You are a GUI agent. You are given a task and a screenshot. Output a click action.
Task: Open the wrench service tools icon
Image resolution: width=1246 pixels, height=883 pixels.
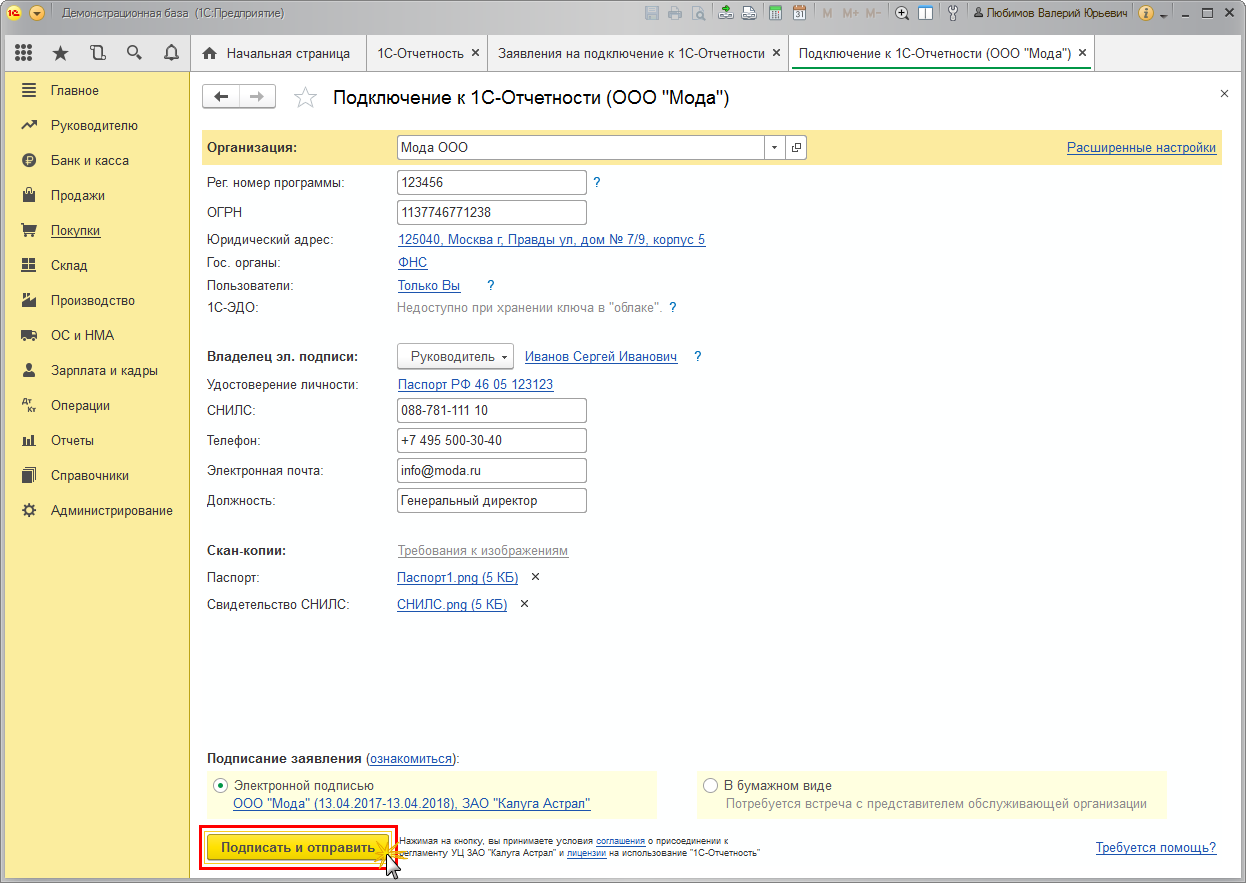pyautogui.click(x=952, y=13)
